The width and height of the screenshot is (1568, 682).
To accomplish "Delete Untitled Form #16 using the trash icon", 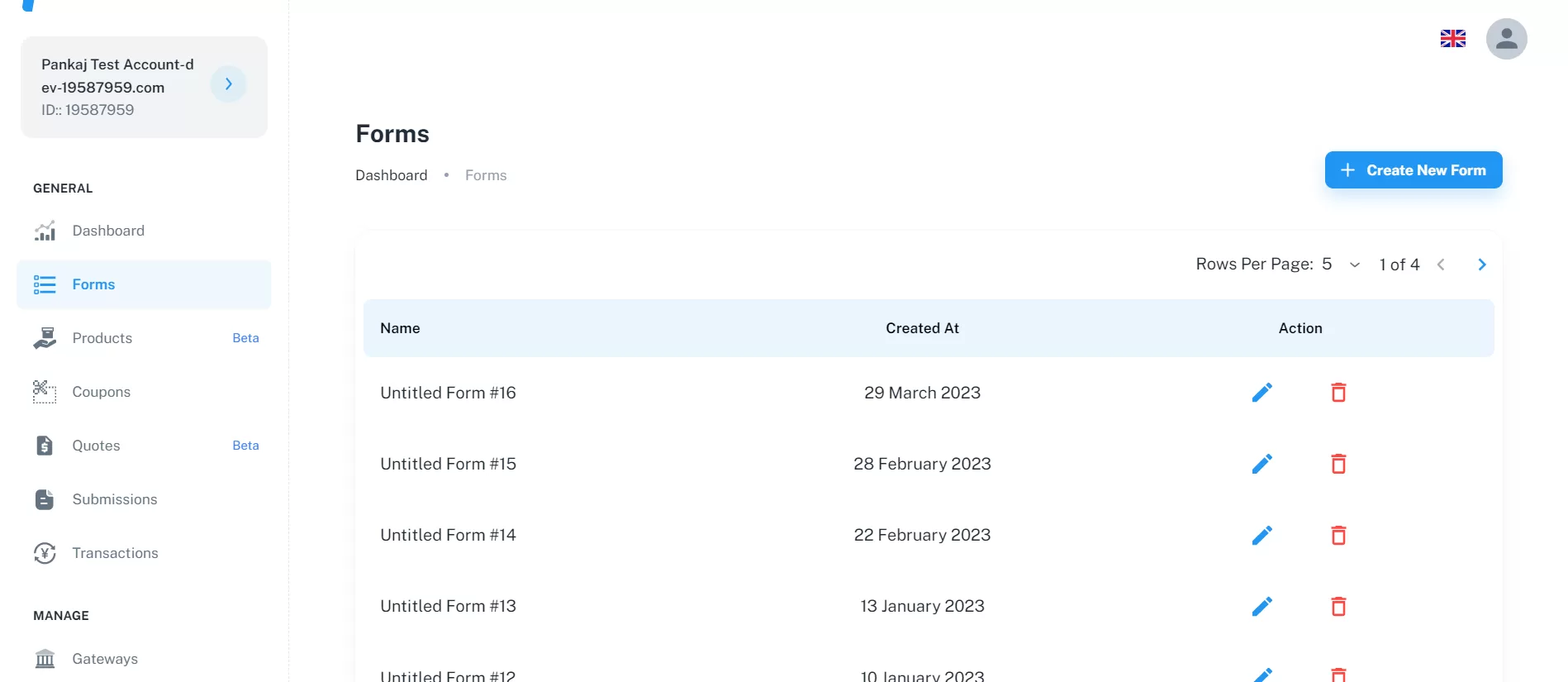I will click(x=1338, y=393).
